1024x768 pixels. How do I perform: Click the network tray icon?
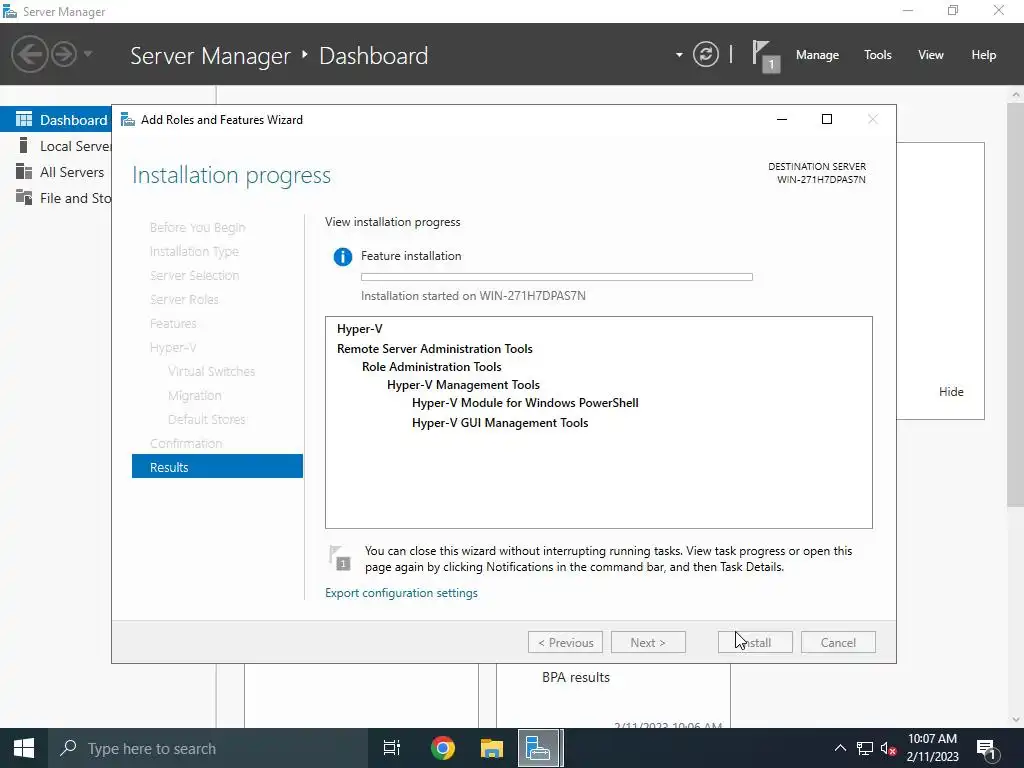pos(865,748)
